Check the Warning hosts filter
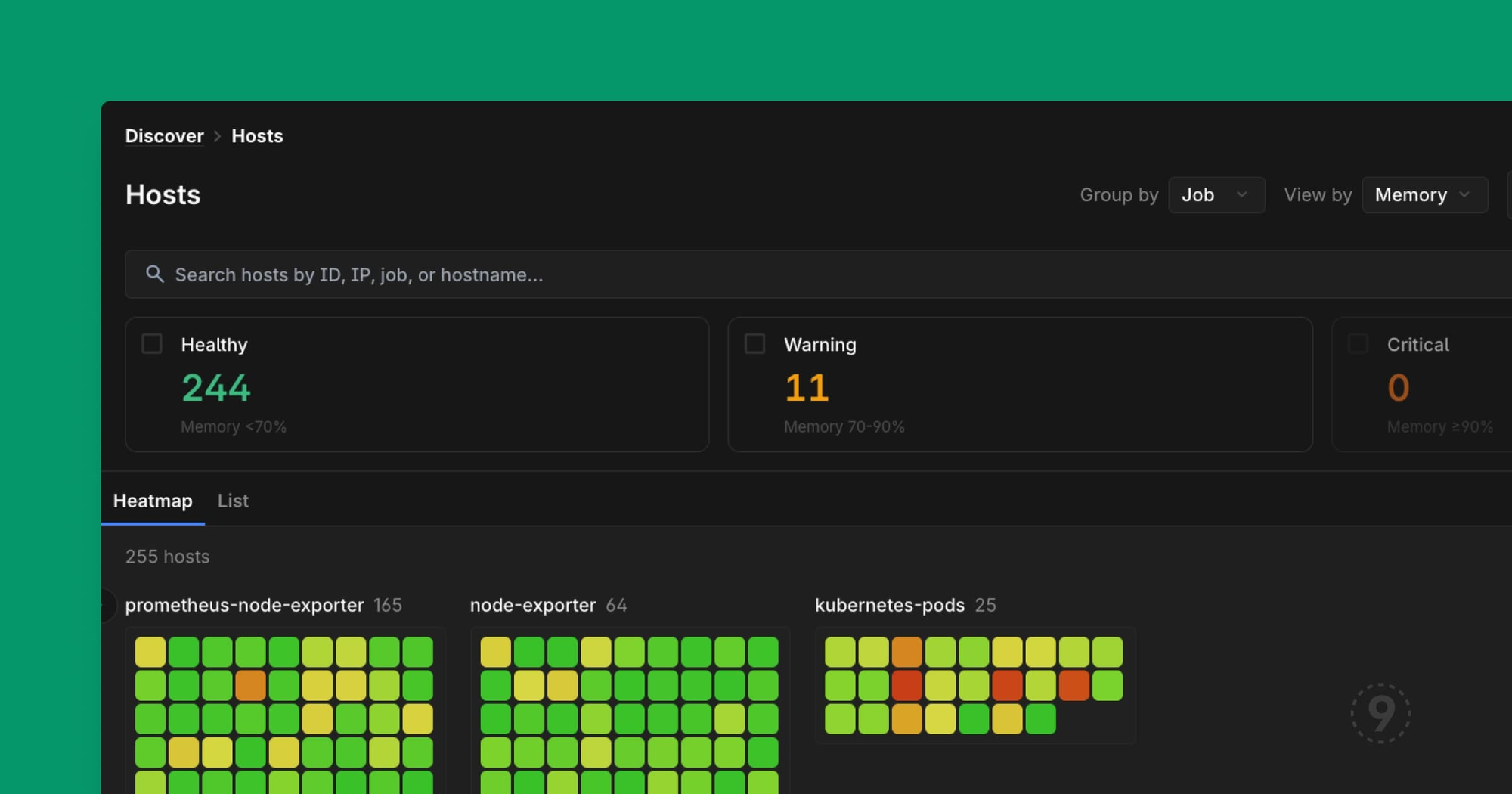Viewport: 1512px width, 794px height. (x=754, y=343)
